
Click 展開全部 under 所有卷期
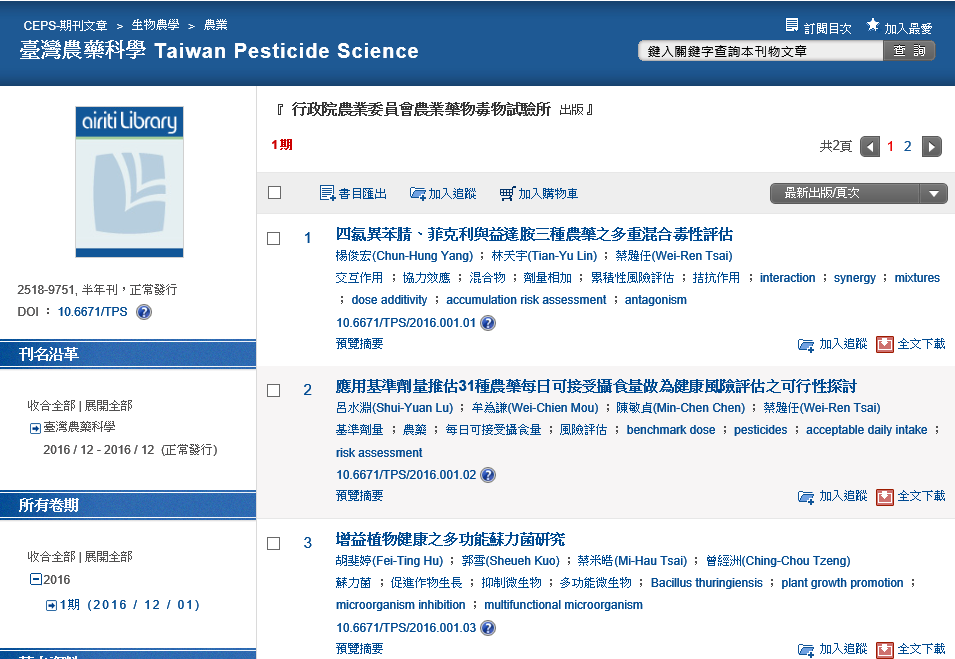click(108, 557)
